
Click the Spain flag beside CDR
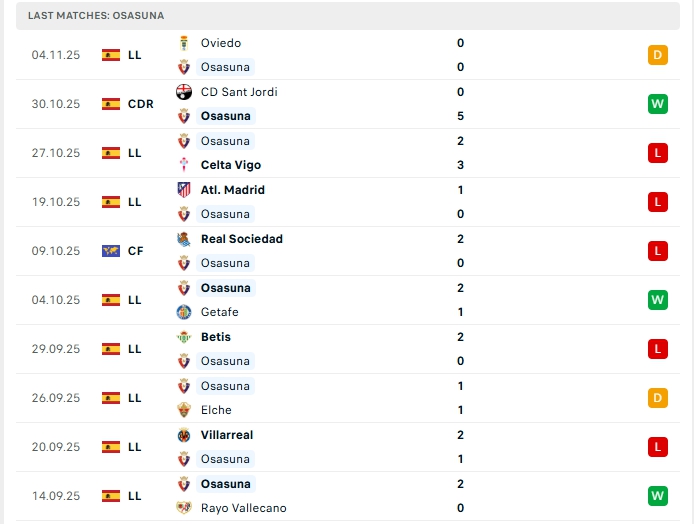(111, 104)
